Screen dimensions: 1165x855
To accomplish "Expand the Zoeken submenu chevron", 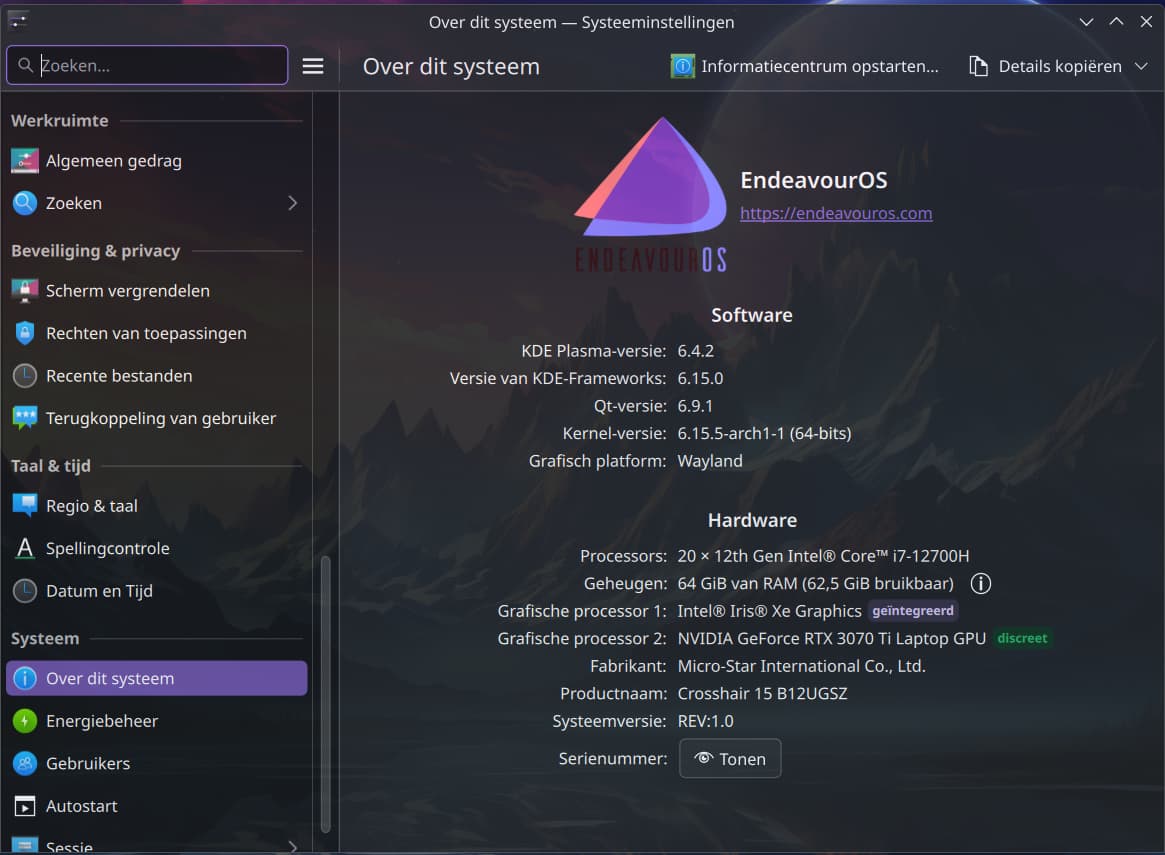I will click(x=293, y=203).
